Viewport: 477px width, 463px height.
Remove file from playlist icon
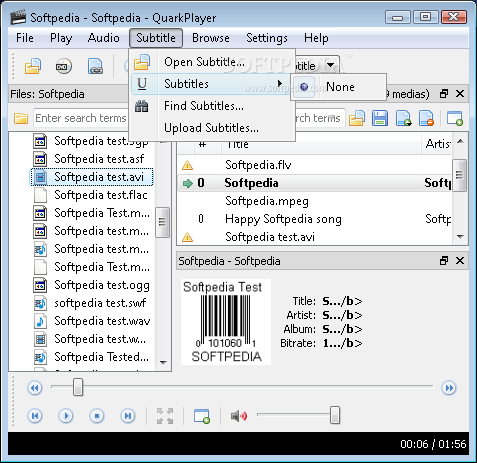point(427,118)
